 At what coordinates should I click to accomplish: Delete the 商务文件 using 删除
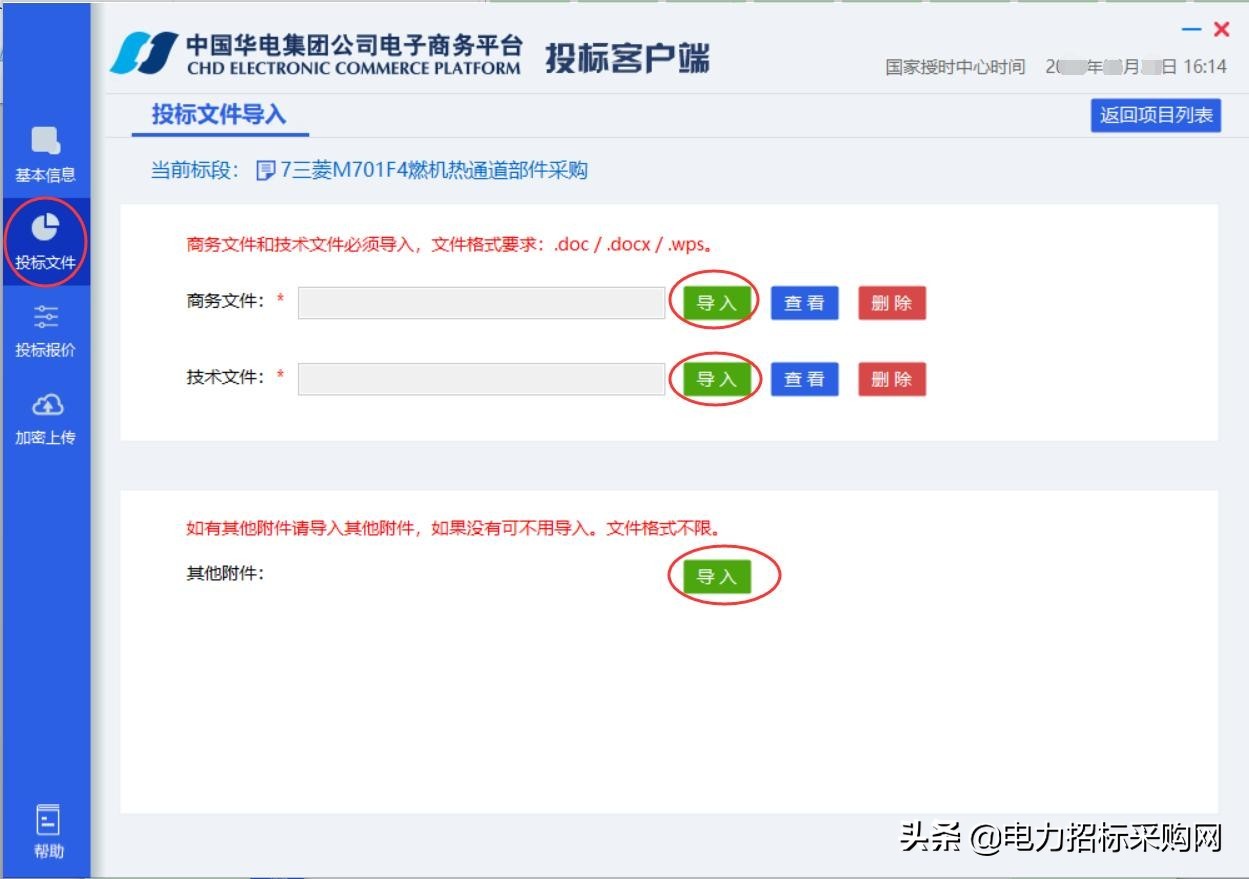(891, 303)
